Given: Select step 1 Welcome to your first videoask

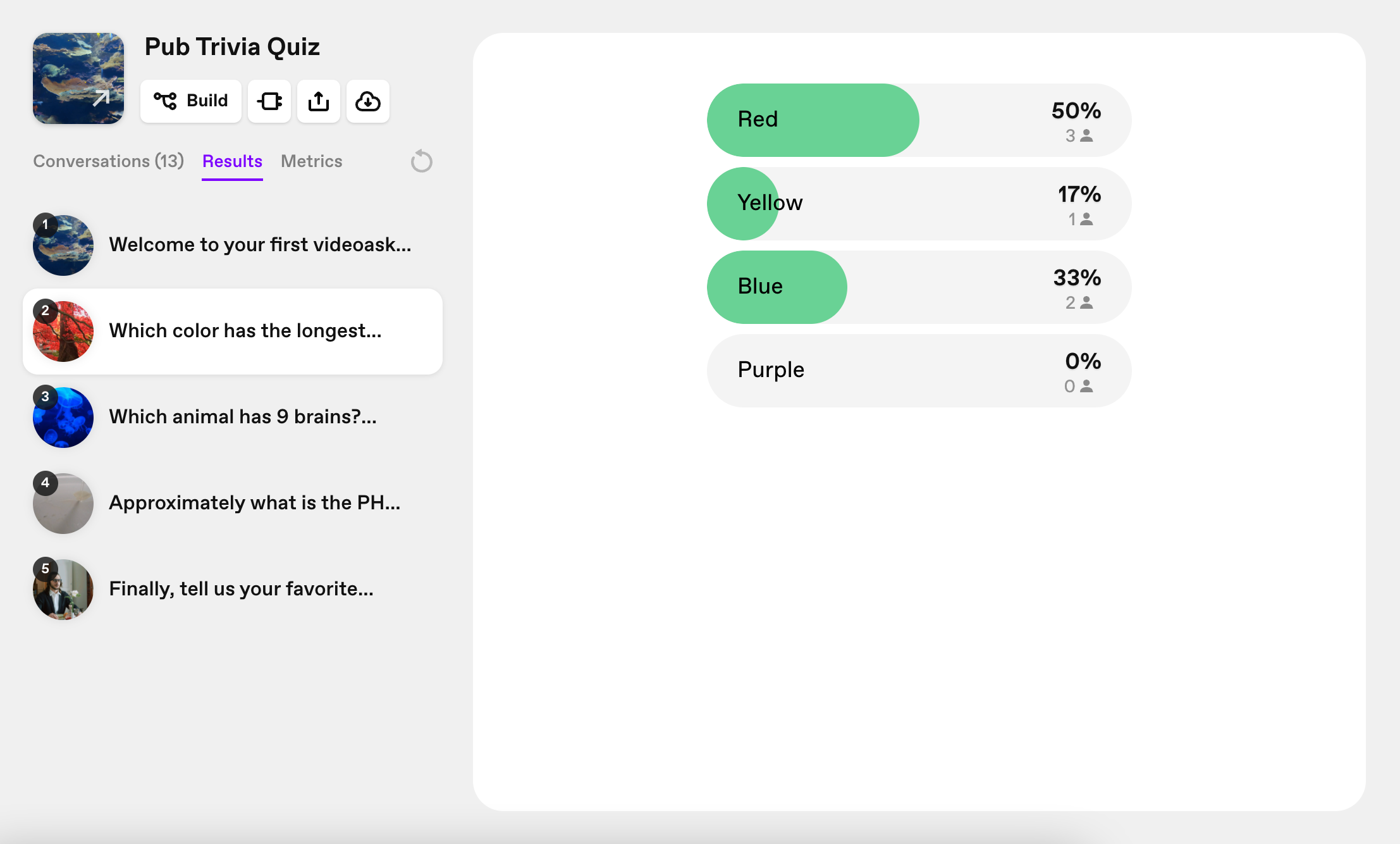Looking at the screenshot, I should pyautogui.click(x=233, y=245).
